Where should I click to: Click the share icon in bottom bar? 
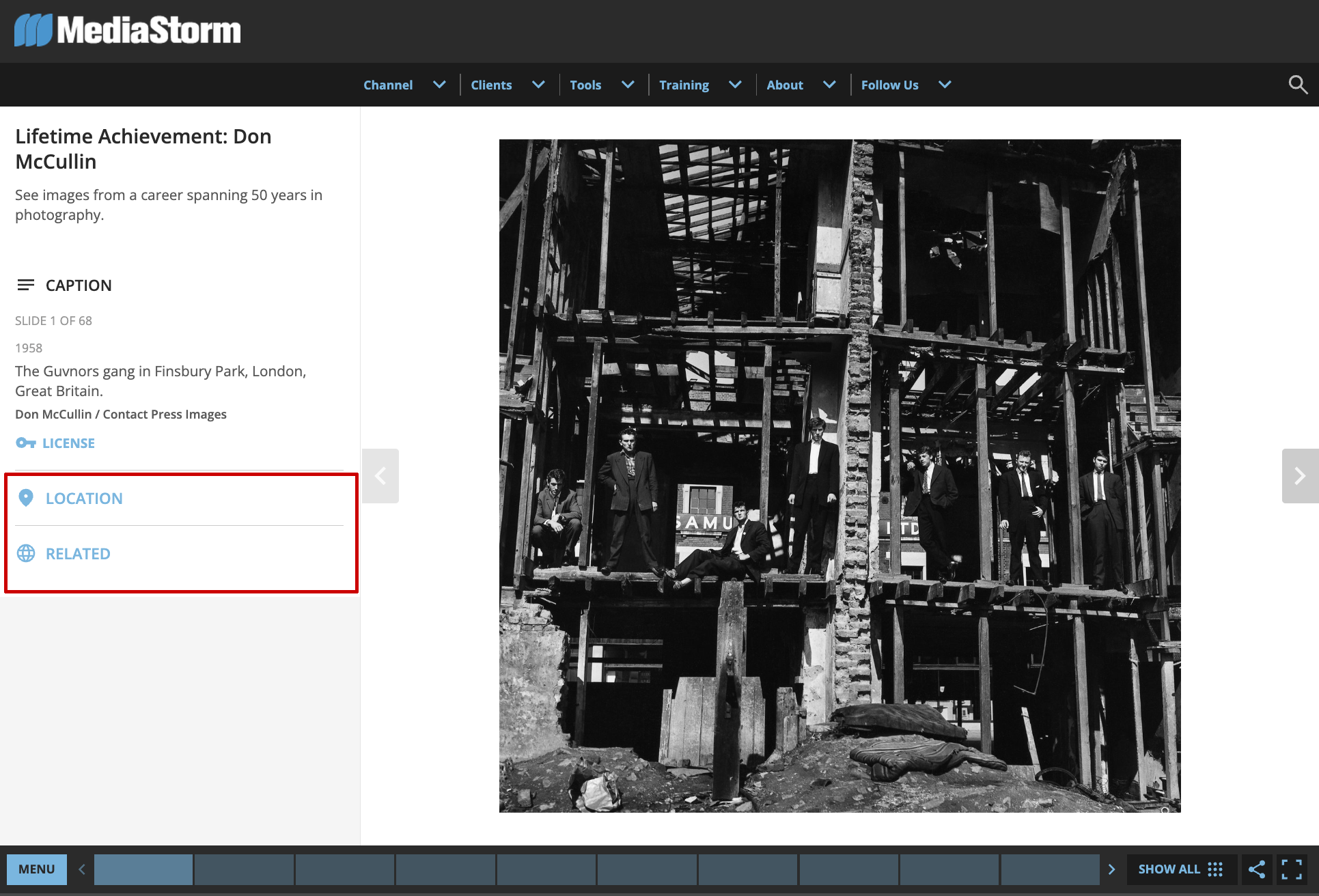coord(1256,869)
